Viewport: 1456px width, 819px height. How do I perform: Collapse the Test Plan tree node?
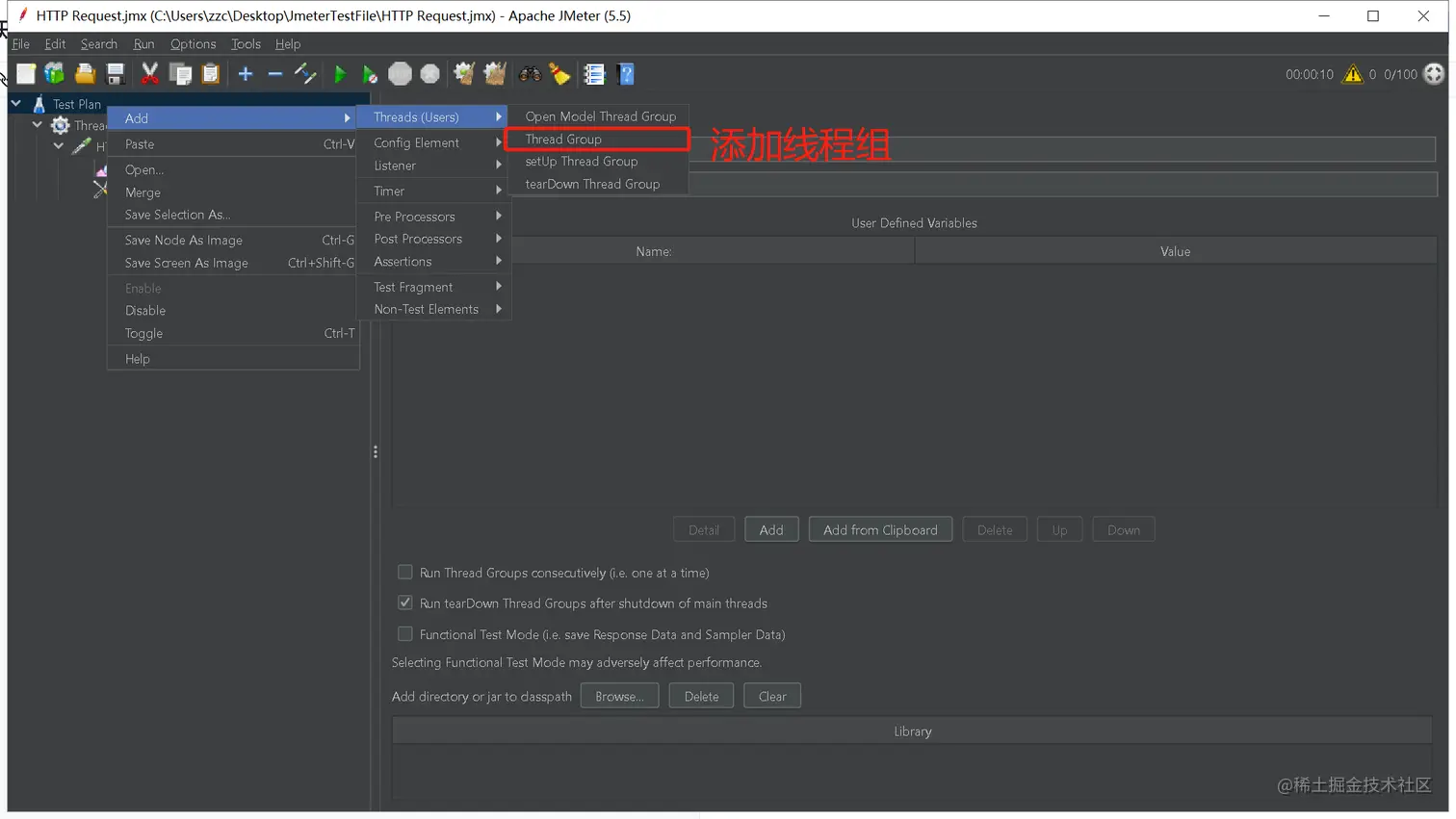pos(16,103)
